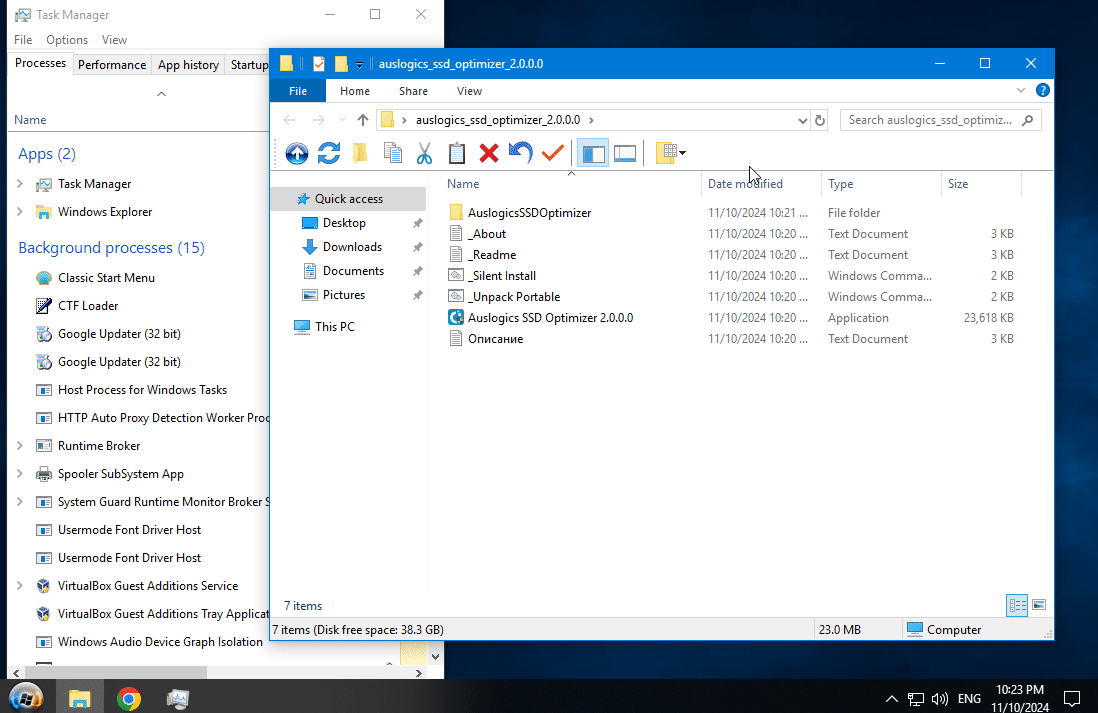This screenshot has height=713, width=1098.
Task: Sort files by the Date modified column
Action: click(x=761, y=184)
